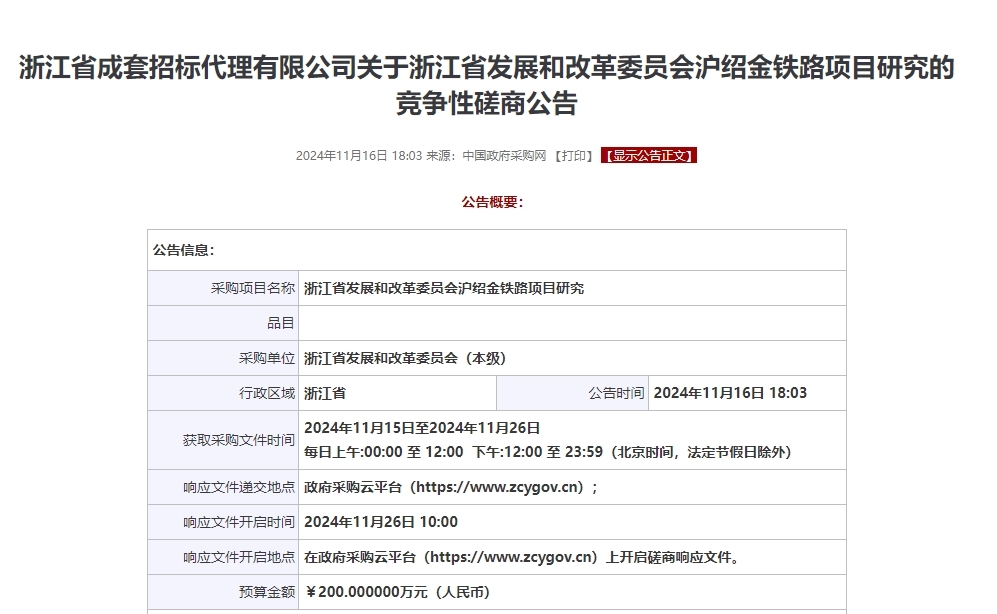Click the 公告信息 table header row
997x614 pixels.
point(496,251)
